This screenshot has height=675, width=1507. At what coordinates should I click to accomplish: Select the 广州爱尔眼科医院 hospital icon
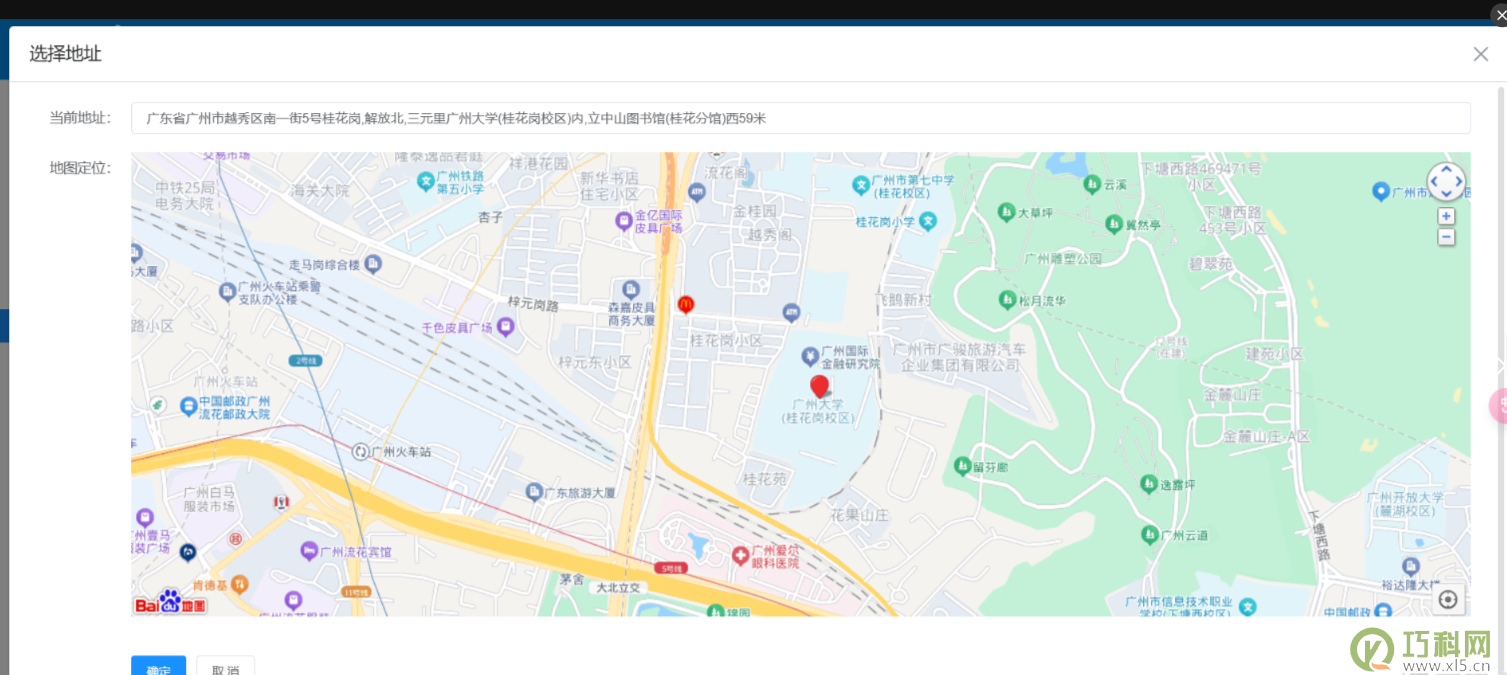[x=740, y=554]
